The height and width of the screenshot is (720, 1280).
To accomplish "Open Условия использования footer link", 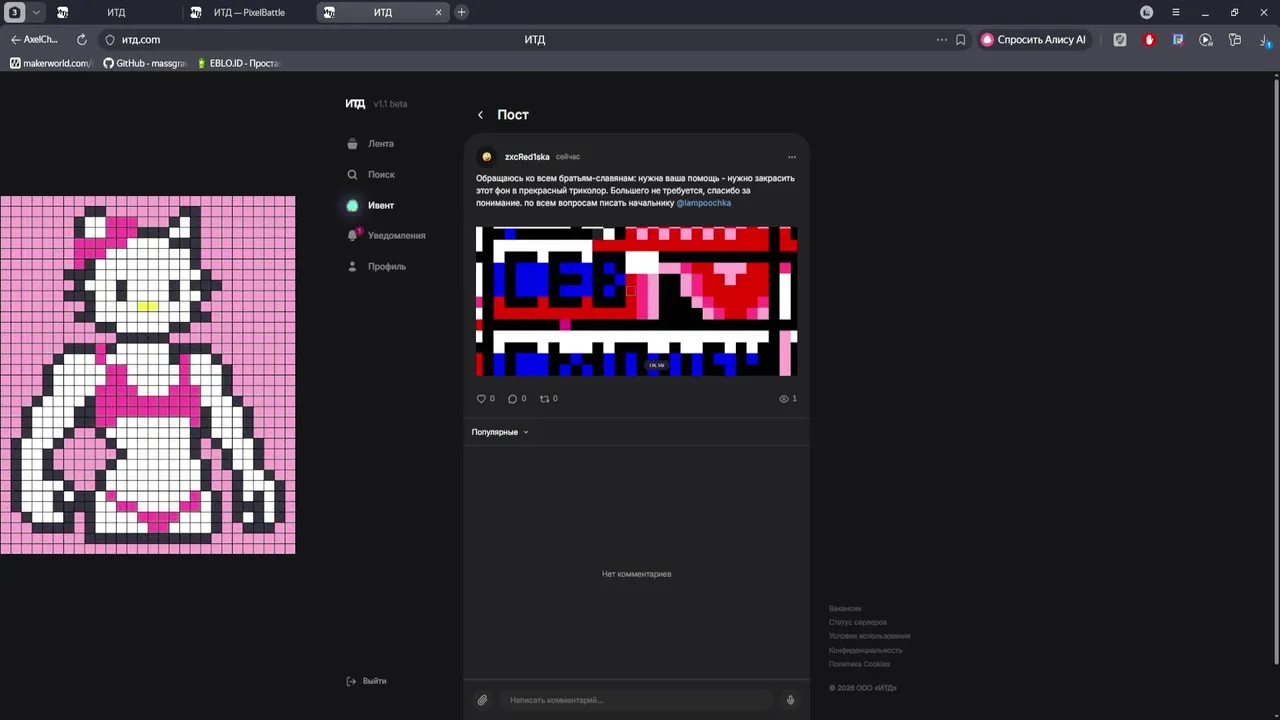I will pos(869,637).
